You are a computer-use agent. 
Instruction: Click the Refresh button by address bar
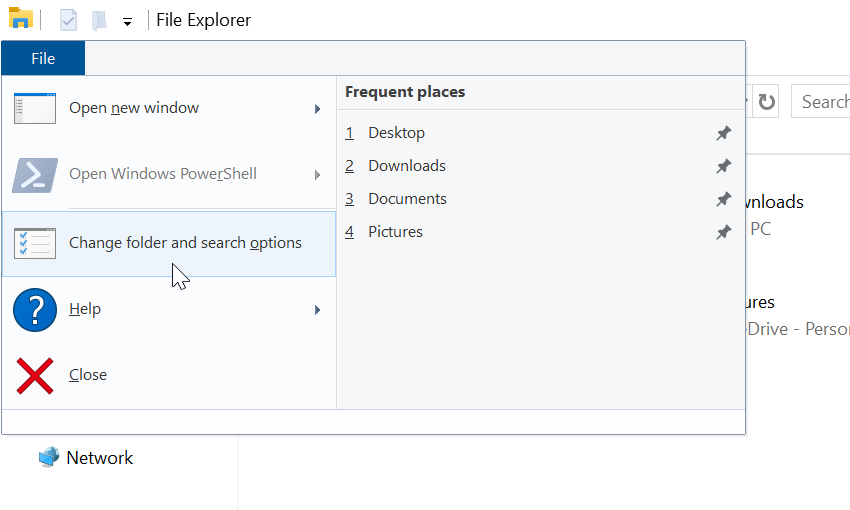[x=767, y=101]
